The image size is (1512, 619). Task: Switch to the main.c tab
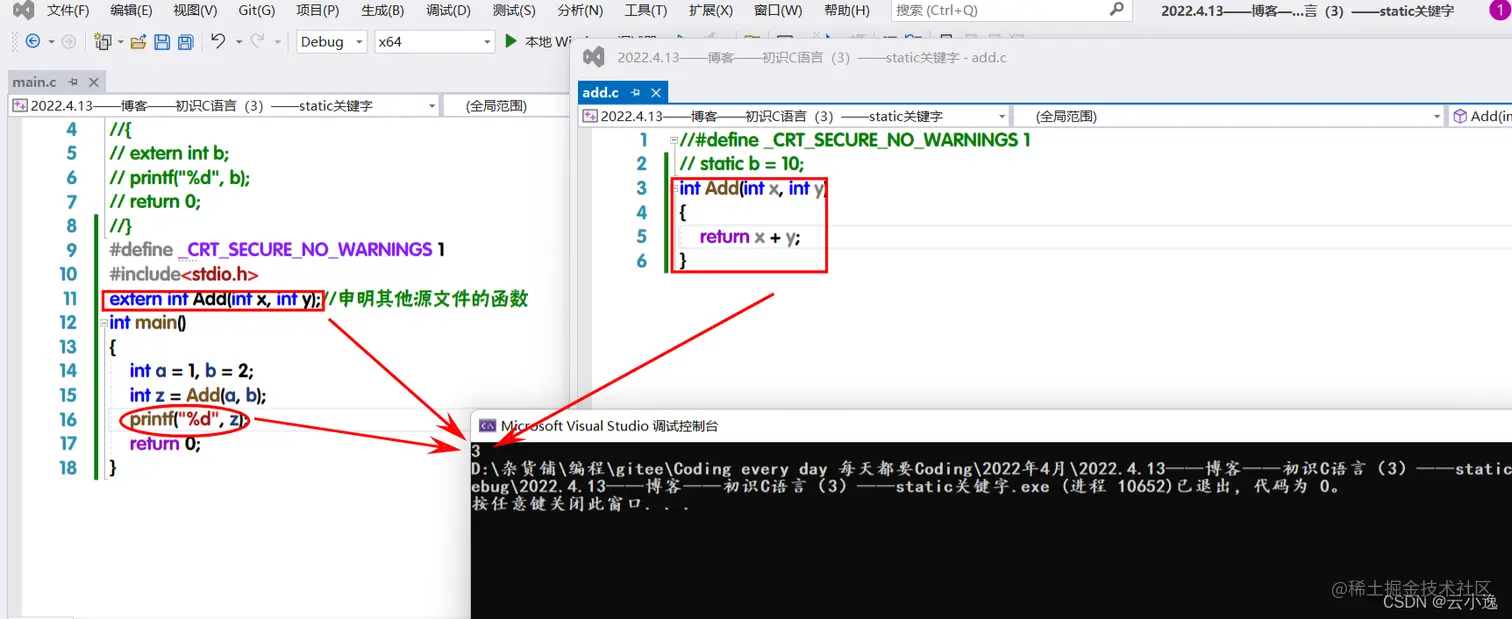click(x=35, y=82)
